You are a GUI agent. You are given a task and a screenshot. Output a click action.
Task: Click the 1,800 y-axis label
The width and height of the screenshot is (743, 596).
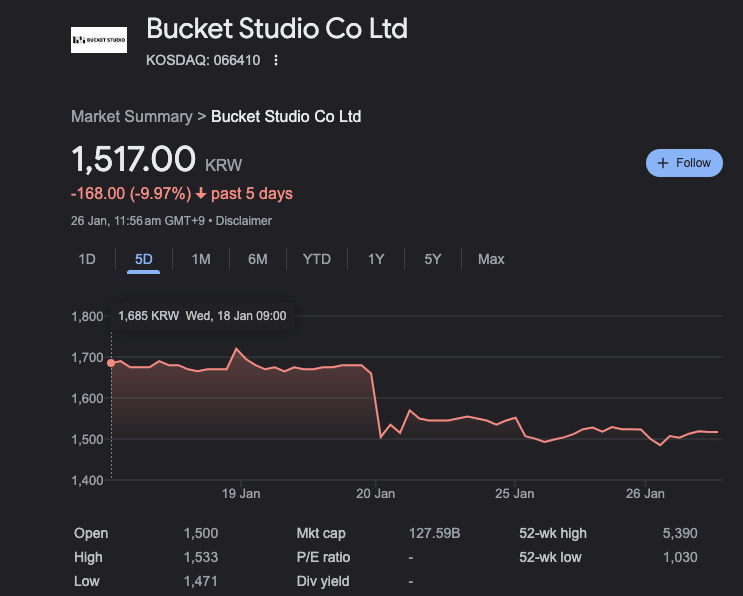[x=87, y=316]
